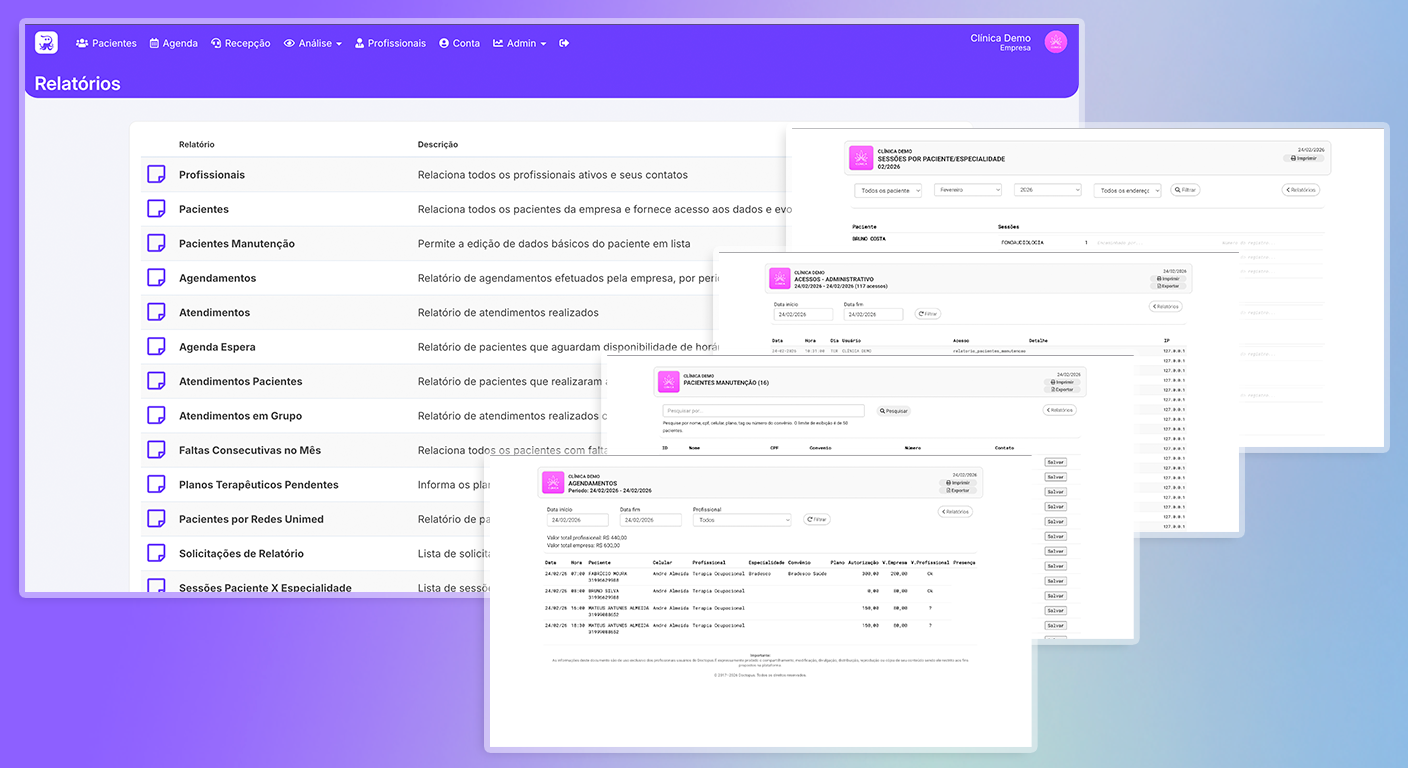Screen dimensions: 1408x768
Task: Click the octopus app logo in navbar
Action: tap(46, 43)
